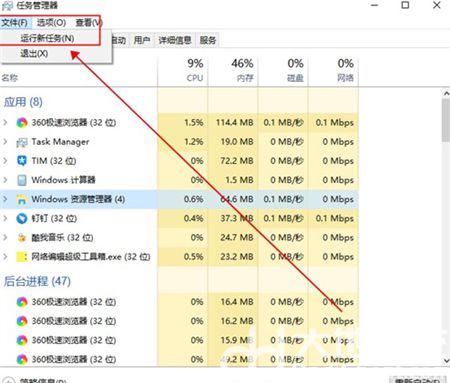Select the 应用 (8) group heading
Screen dimensions: 450x383
23,102
